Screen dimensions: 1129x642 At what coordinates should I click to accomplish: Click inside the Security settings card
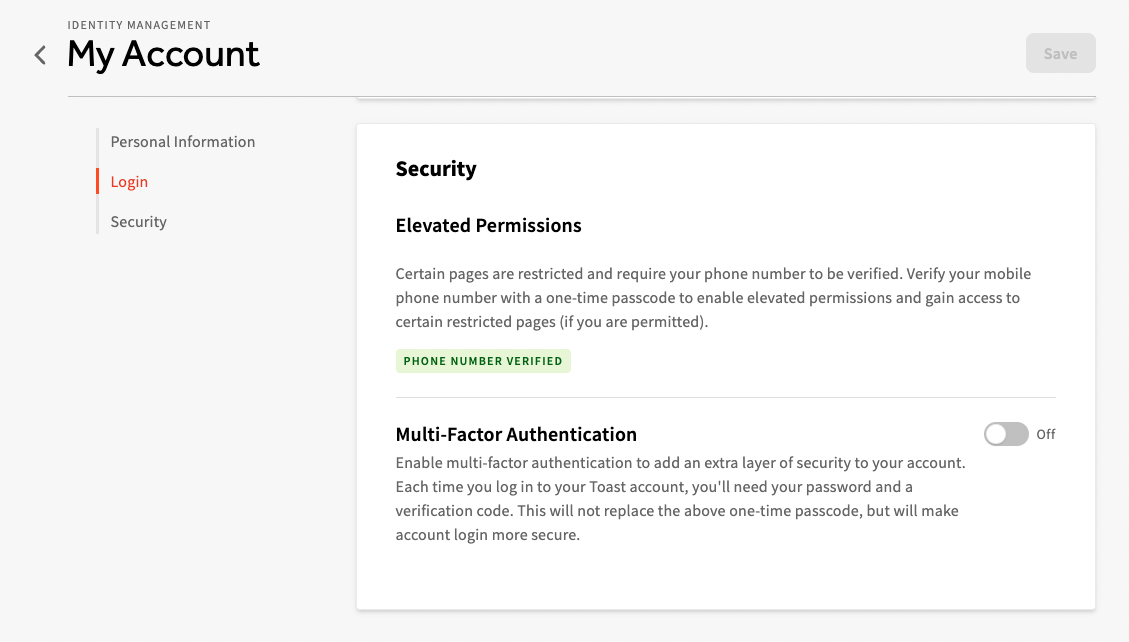[x=725, y=580]
